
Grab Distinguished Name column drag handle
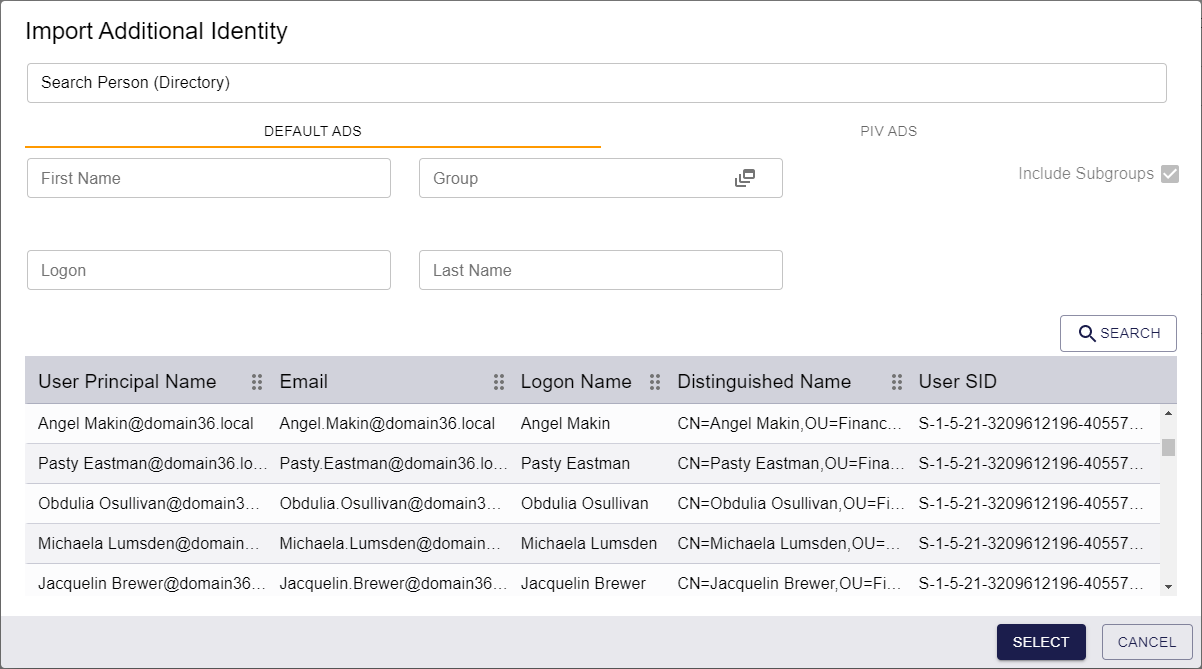click(897, 382)
